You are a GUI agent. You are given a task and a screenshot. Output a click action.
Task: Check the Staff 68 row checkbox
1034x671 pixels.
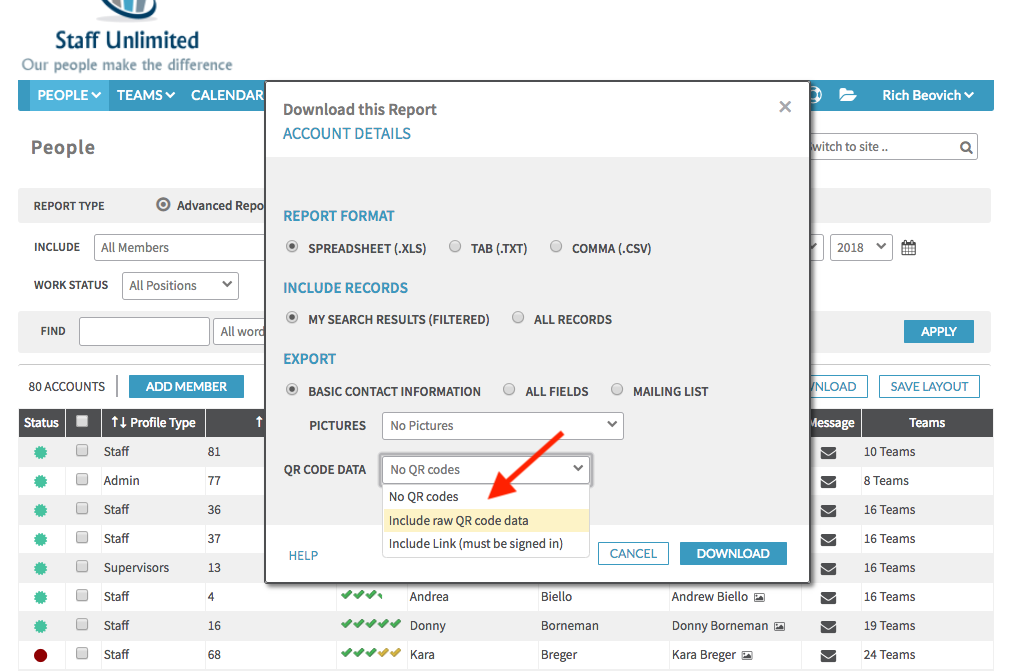click(x=82, y=653)
